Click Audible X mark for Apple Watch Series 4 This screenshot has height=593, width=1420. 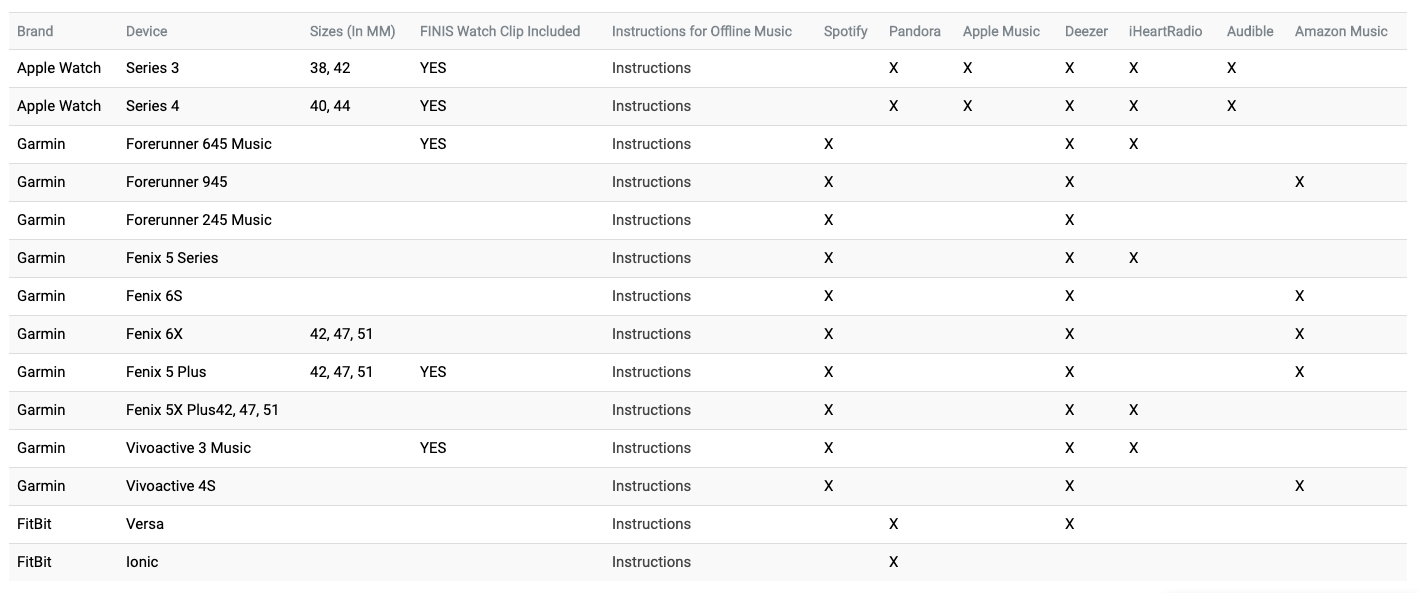[1231, 106]
